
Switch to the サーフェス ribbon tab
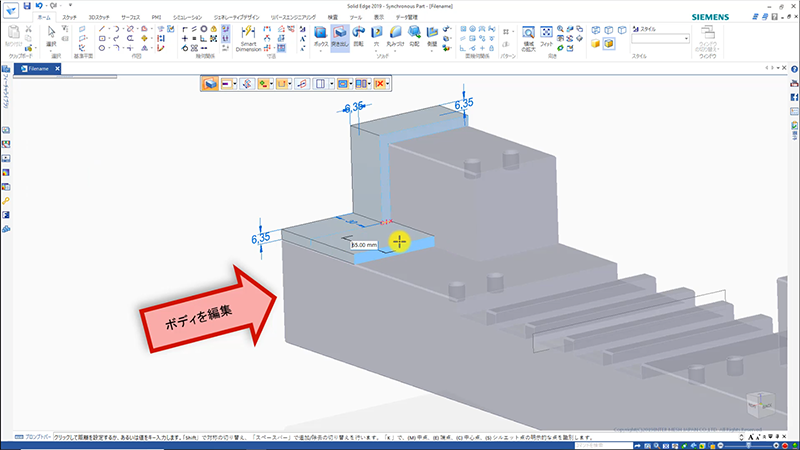pyautogui.click(x=131, y=18)
